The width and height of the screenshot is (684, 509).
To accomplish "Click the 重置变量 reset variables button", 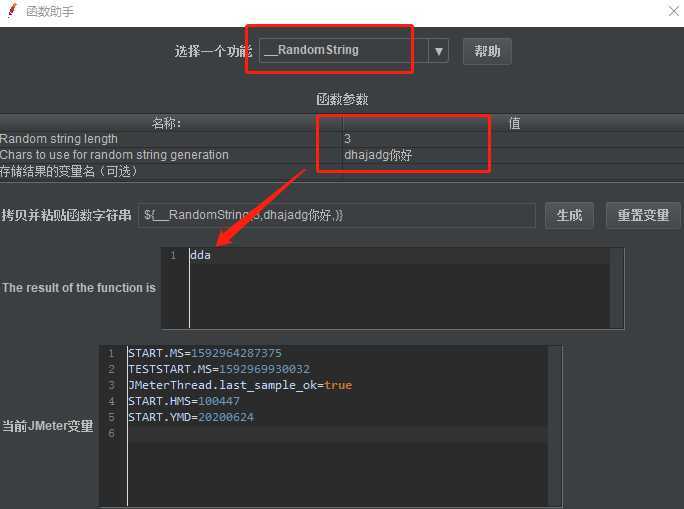I will pos(643,215).
